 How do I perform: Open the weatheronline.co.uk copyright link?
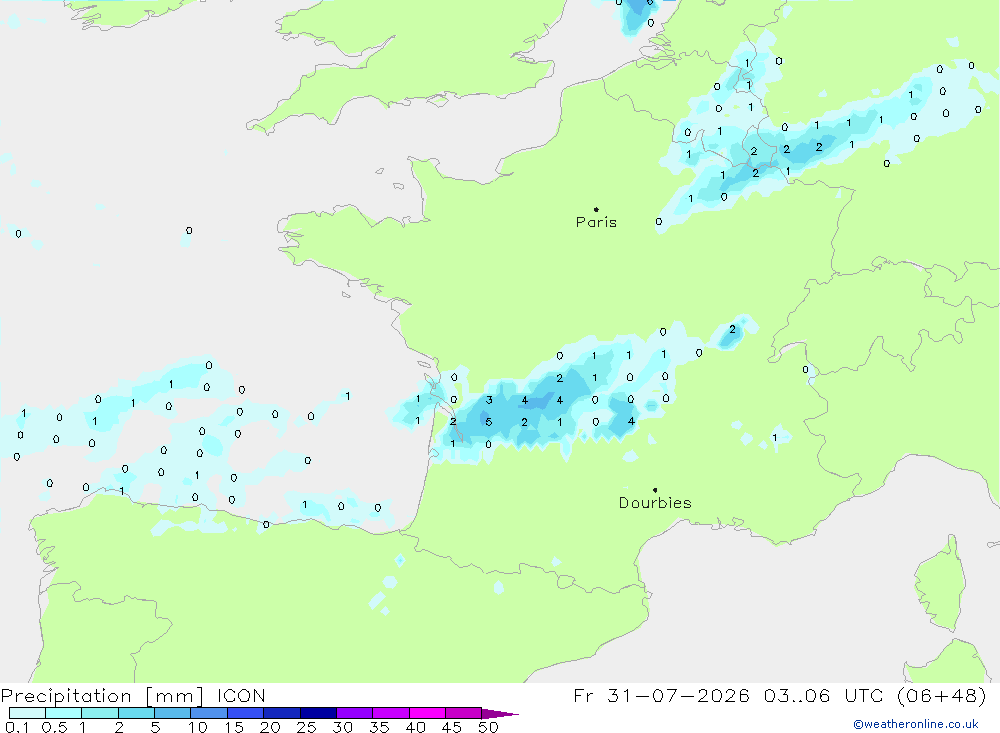click(916, 724)
